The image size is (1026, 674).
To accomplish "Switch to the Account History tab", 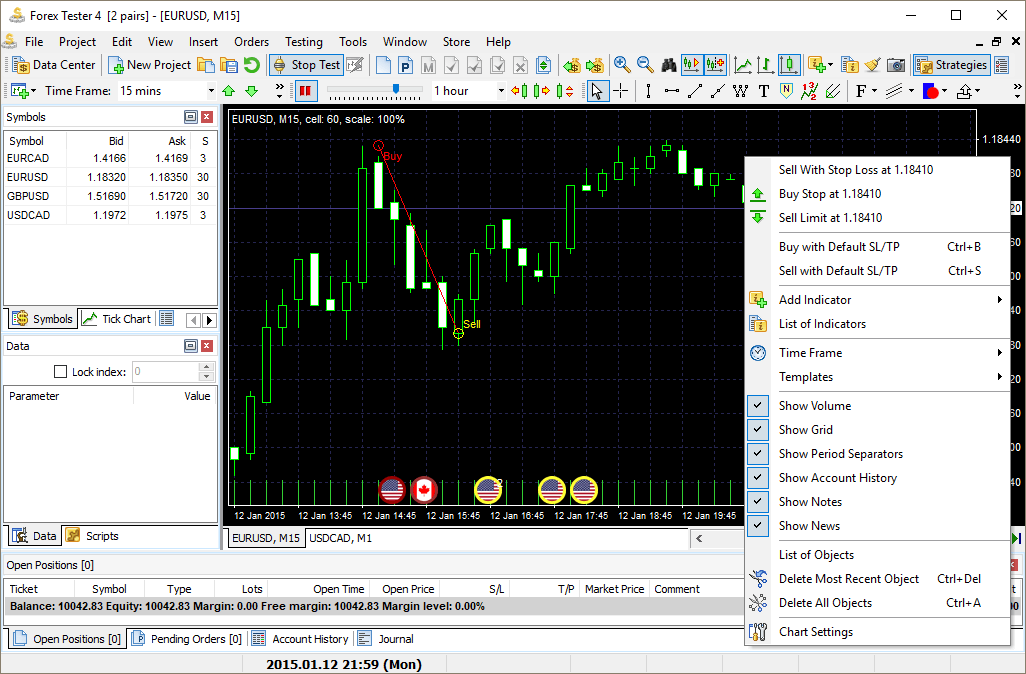I will (x=302, y=639).
